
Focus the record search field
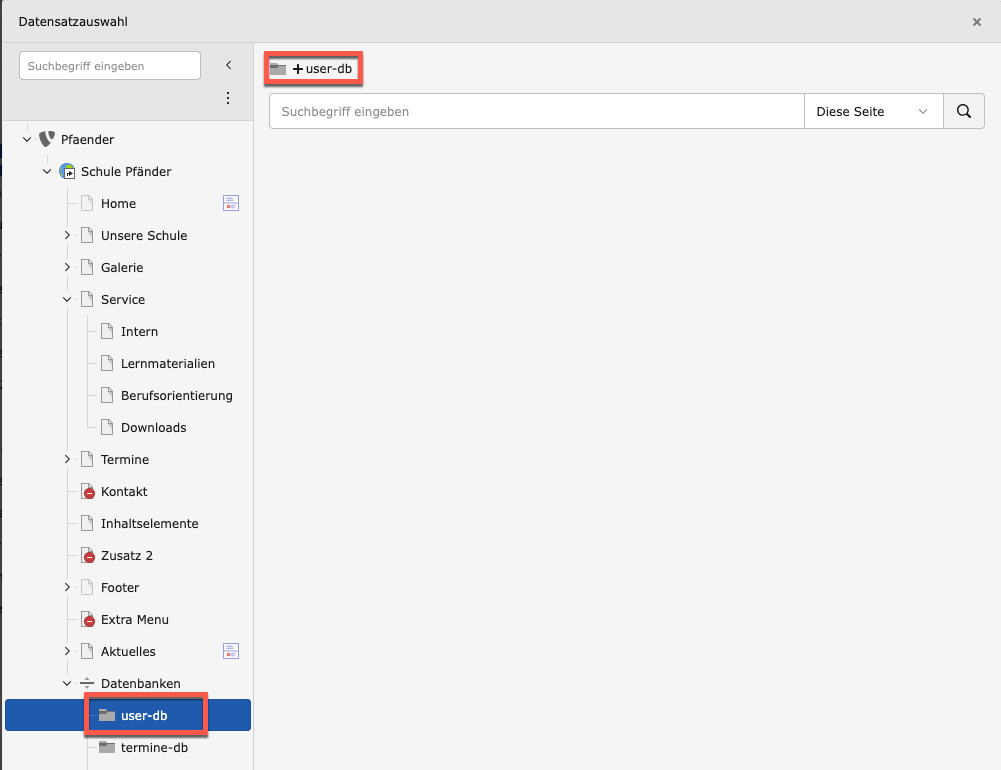pos(536,111)
